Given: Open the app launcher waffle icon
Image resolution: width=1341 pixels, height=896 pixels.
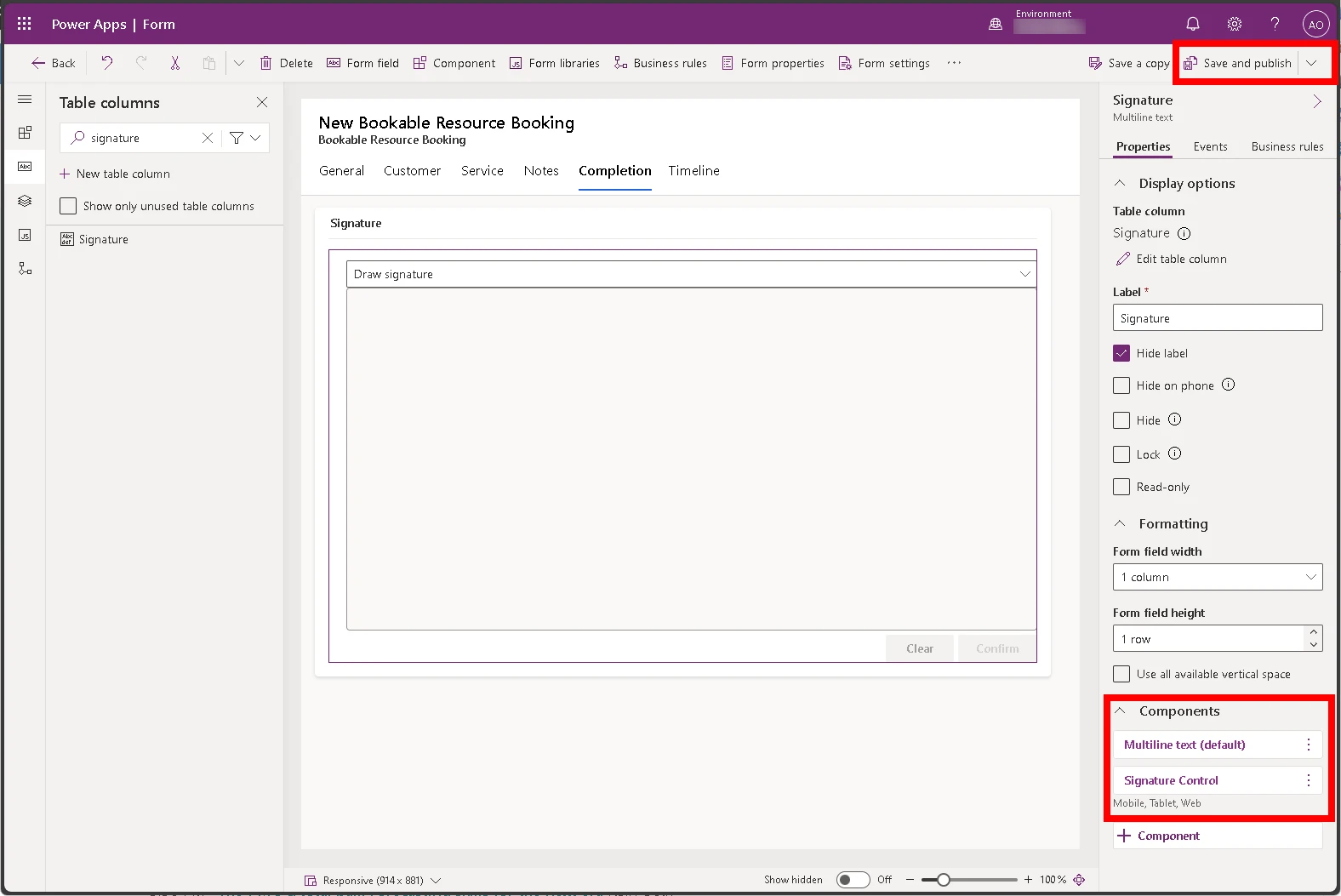Looking at the screenshot, I should 24,24.
